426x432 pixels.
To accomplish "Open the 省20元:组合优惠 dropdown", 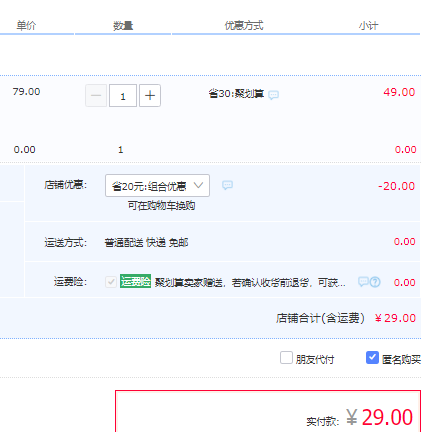I will (x=157, y=185).
